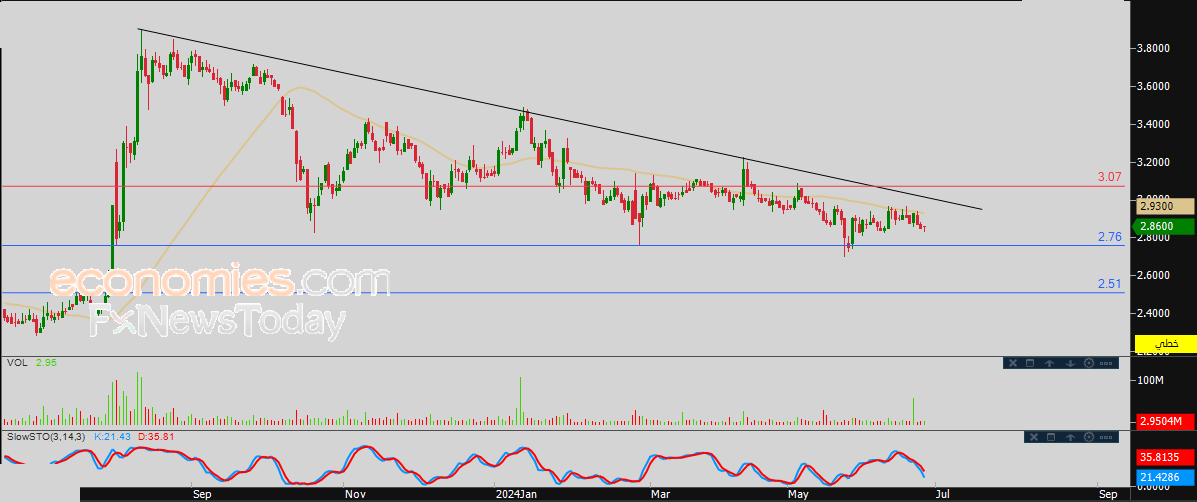
Task: Select the red 3.07 resistance line label
Action: click(1110, 176)
